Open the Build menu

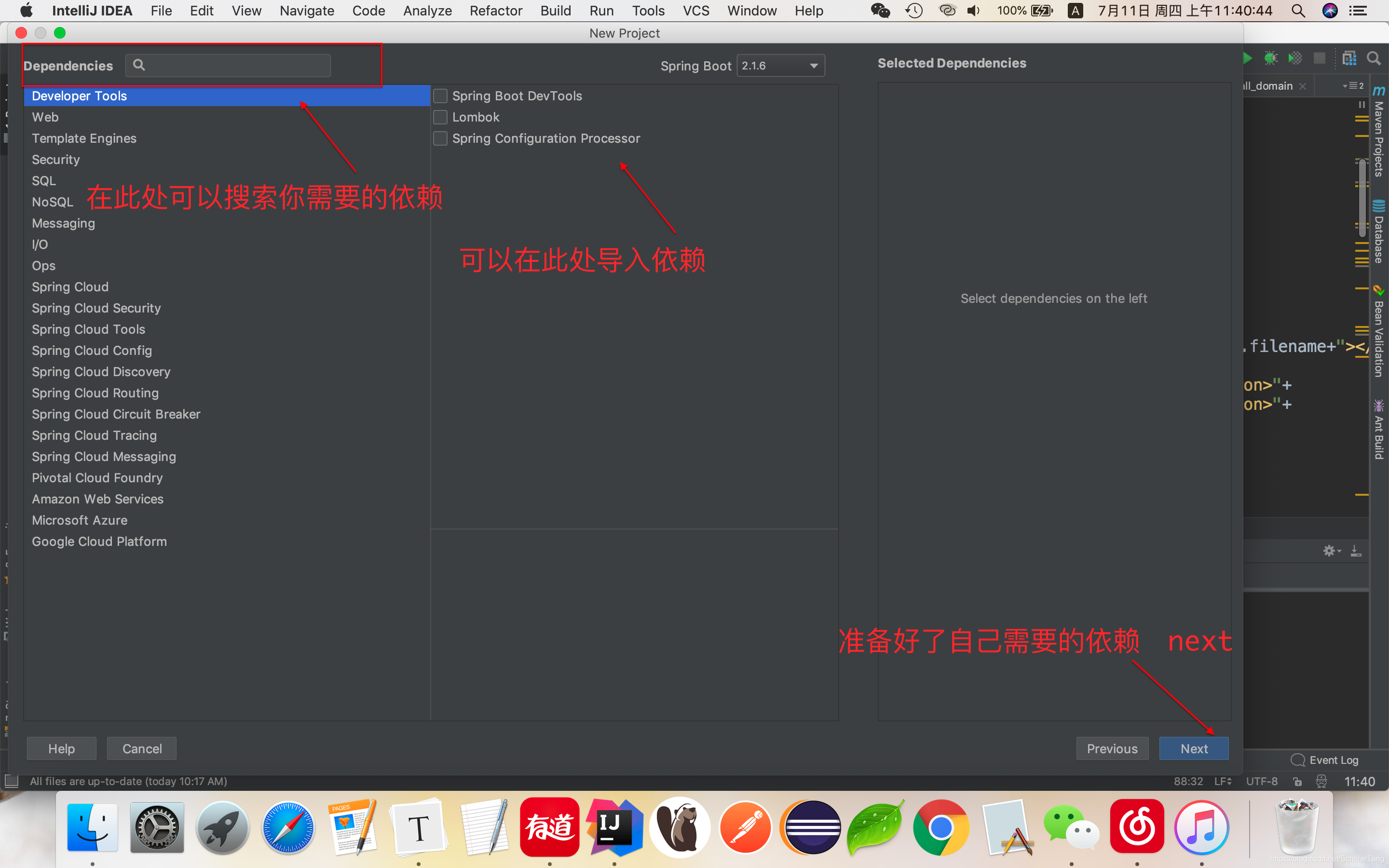[x=556, y=11]
